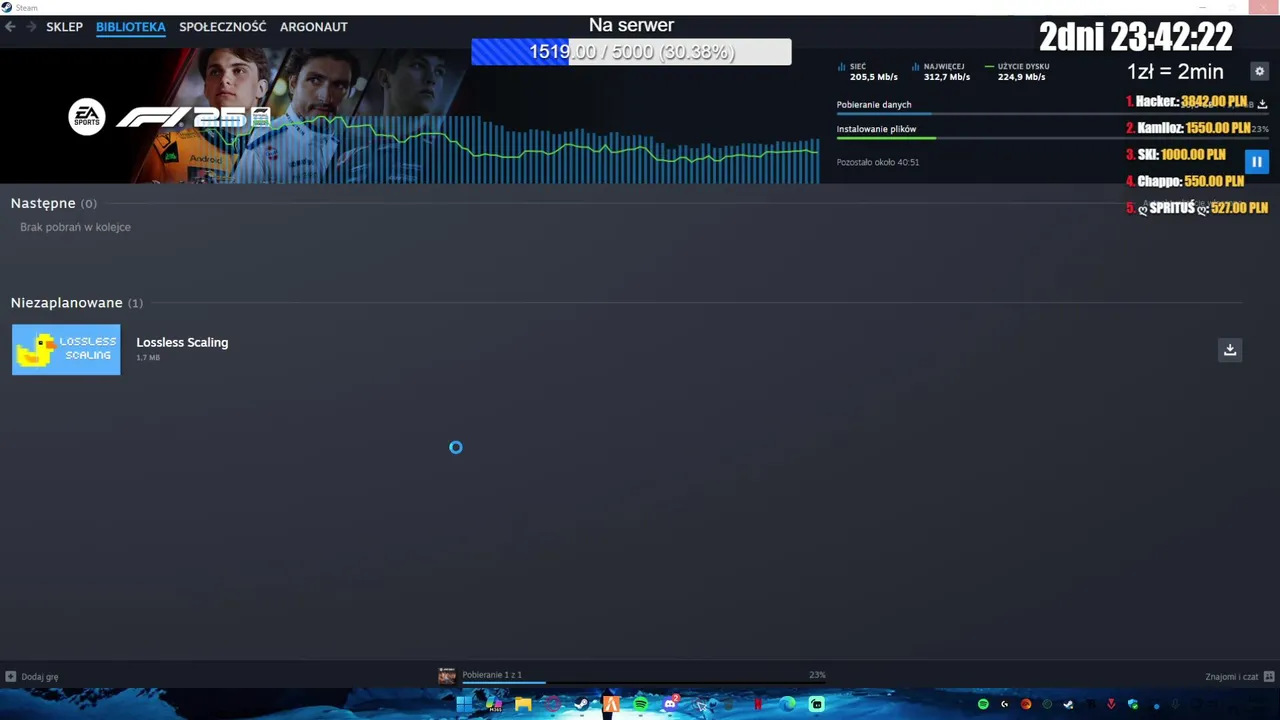Click the Dodaj grę button
The image size is (1280, 720).
[x=32, y=677]
